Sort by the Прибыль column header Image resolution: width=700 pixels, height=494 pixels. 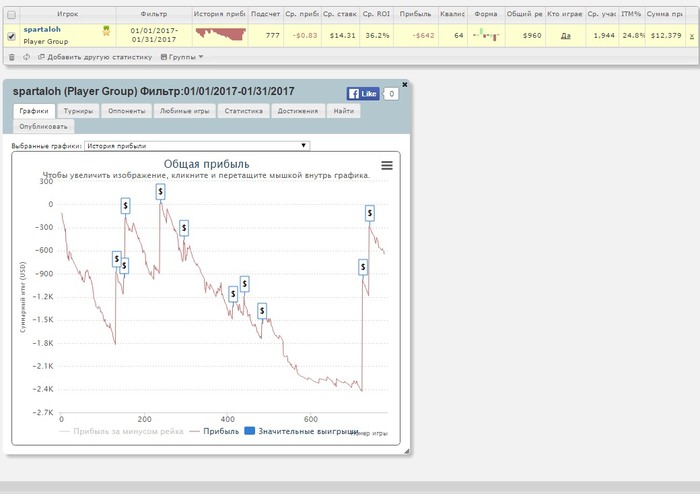416,14
